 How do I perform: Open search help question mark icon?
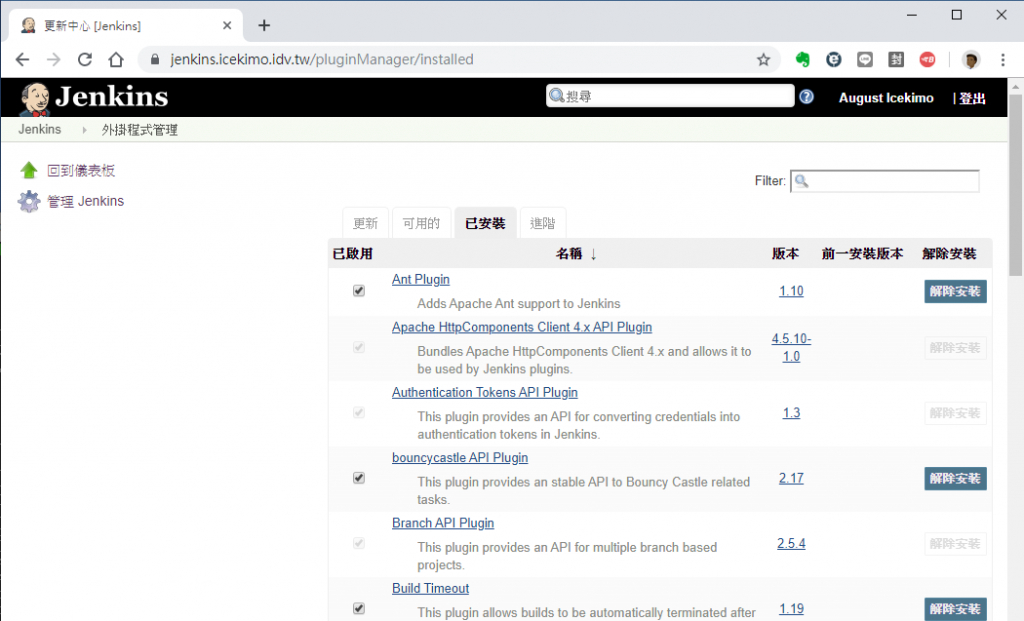pyautogui.click(x=807, y=97)
